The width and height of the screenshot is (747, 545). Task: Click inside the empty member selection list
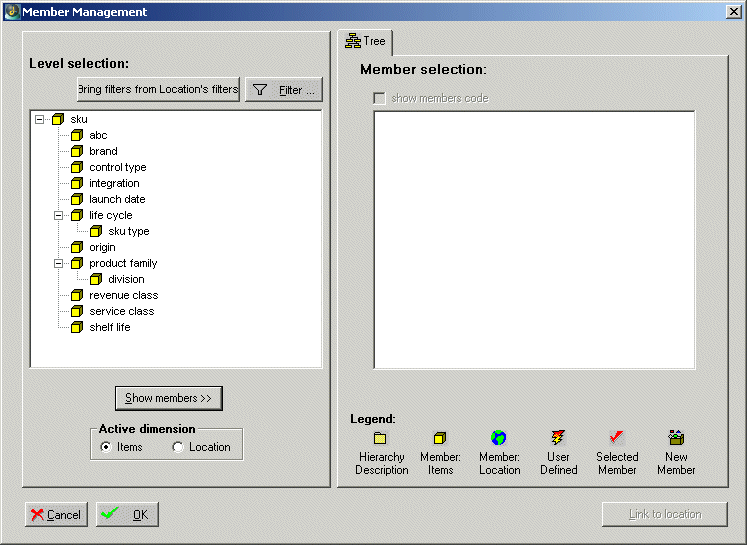point(535,240)
